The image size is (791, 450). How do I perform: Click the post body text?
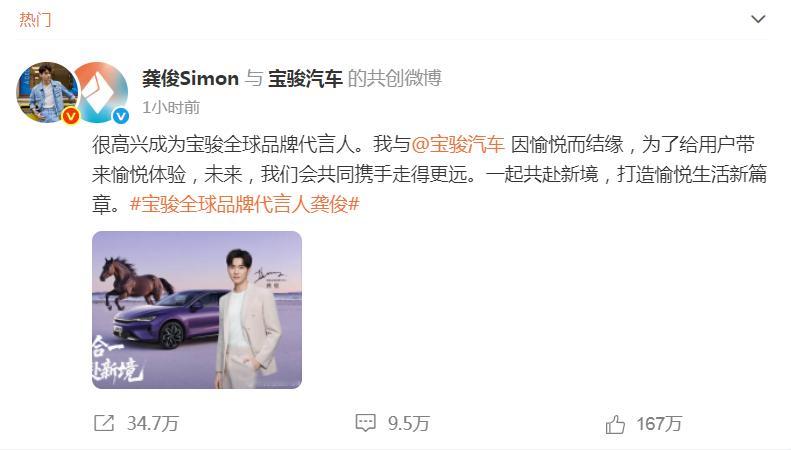[429, 175]
